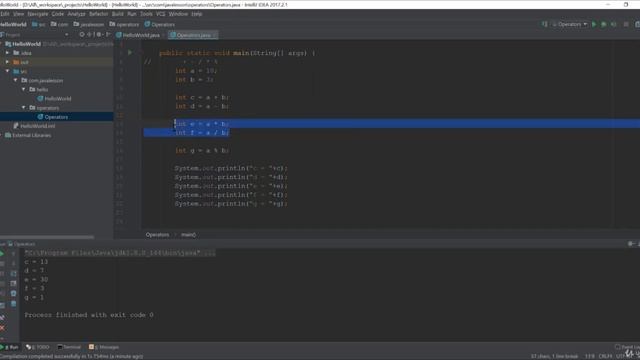Open the Messages tool window tab

[104, 347]
